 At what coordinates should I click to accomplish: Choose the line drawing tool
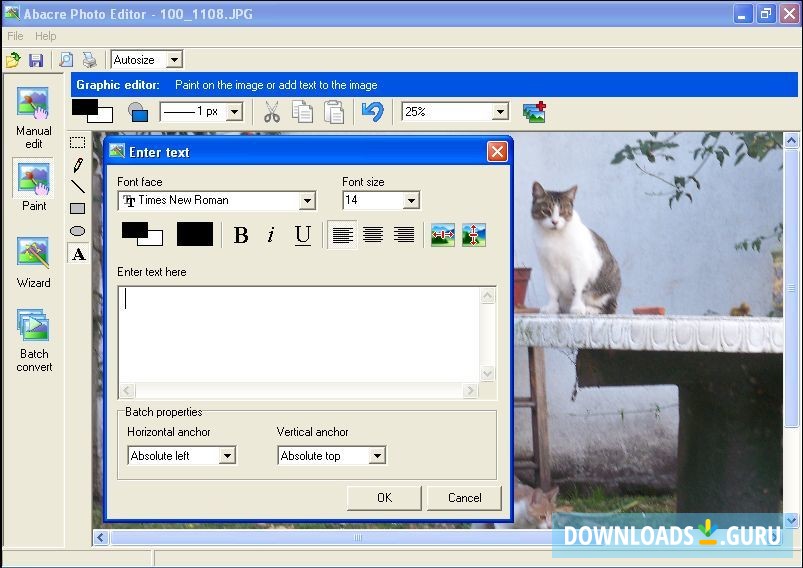tap(78, 186)
